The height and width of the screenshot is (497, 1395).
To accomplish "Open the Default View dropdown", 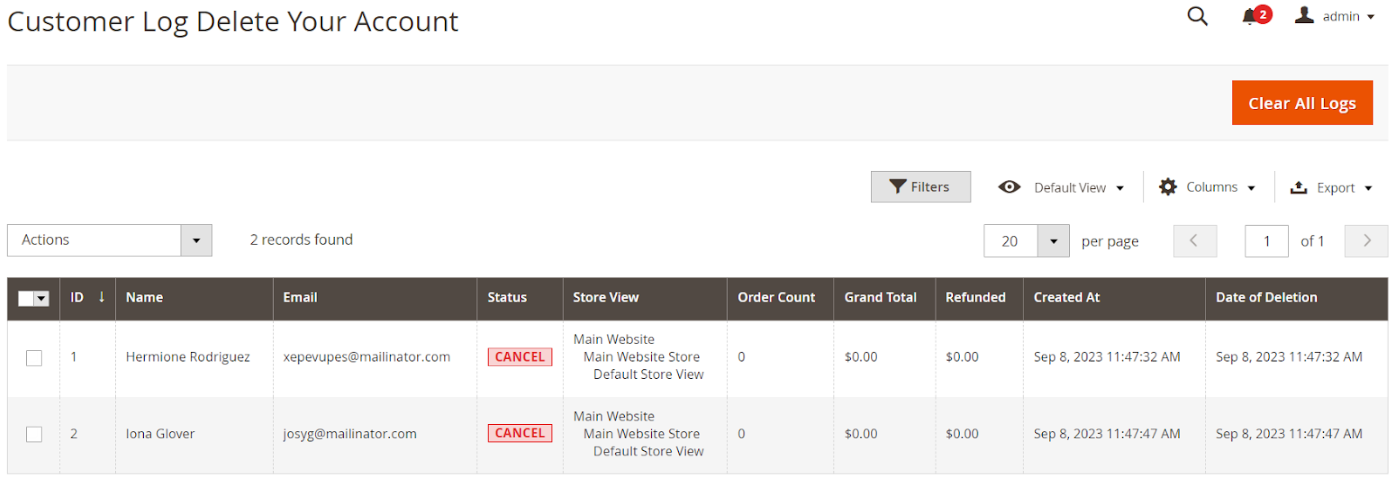I will click(1062, 188).
